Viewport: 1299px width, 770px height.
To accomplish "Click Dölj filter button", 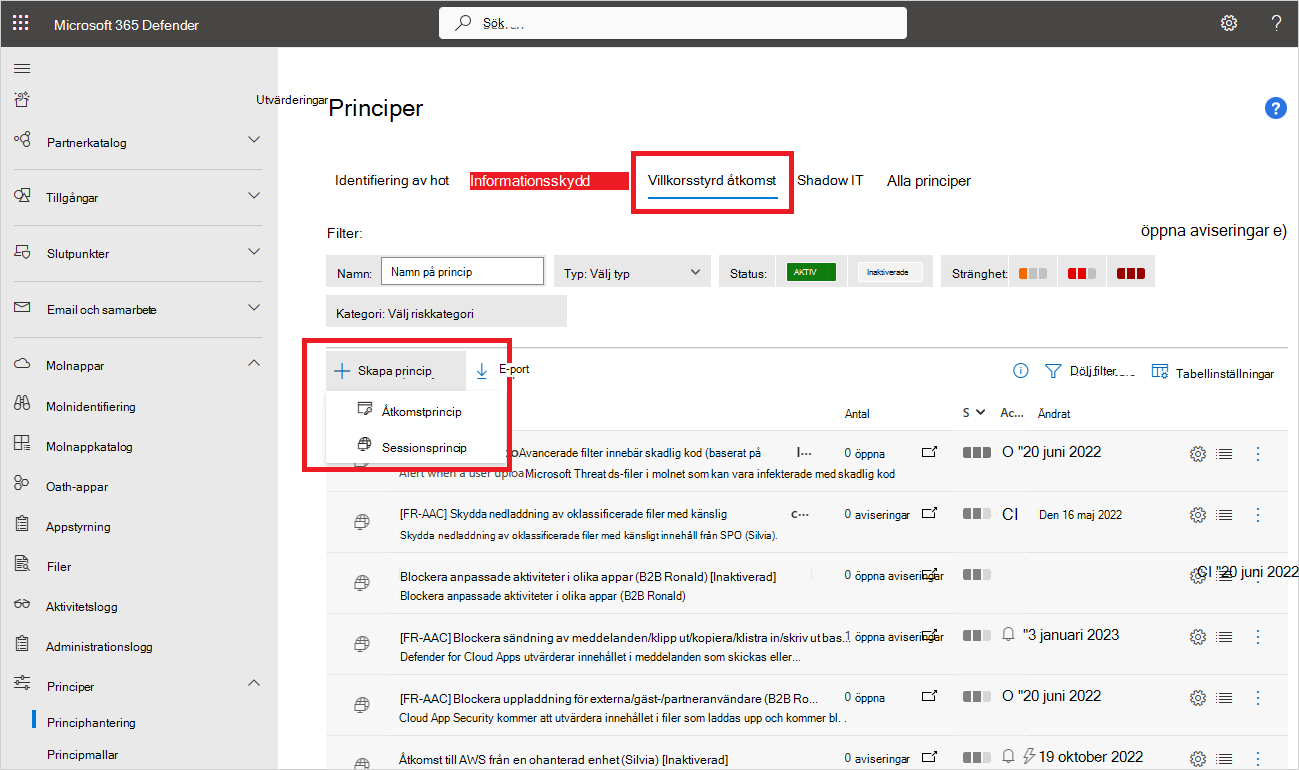I will pyautogui.click(x=1090, y=371).
